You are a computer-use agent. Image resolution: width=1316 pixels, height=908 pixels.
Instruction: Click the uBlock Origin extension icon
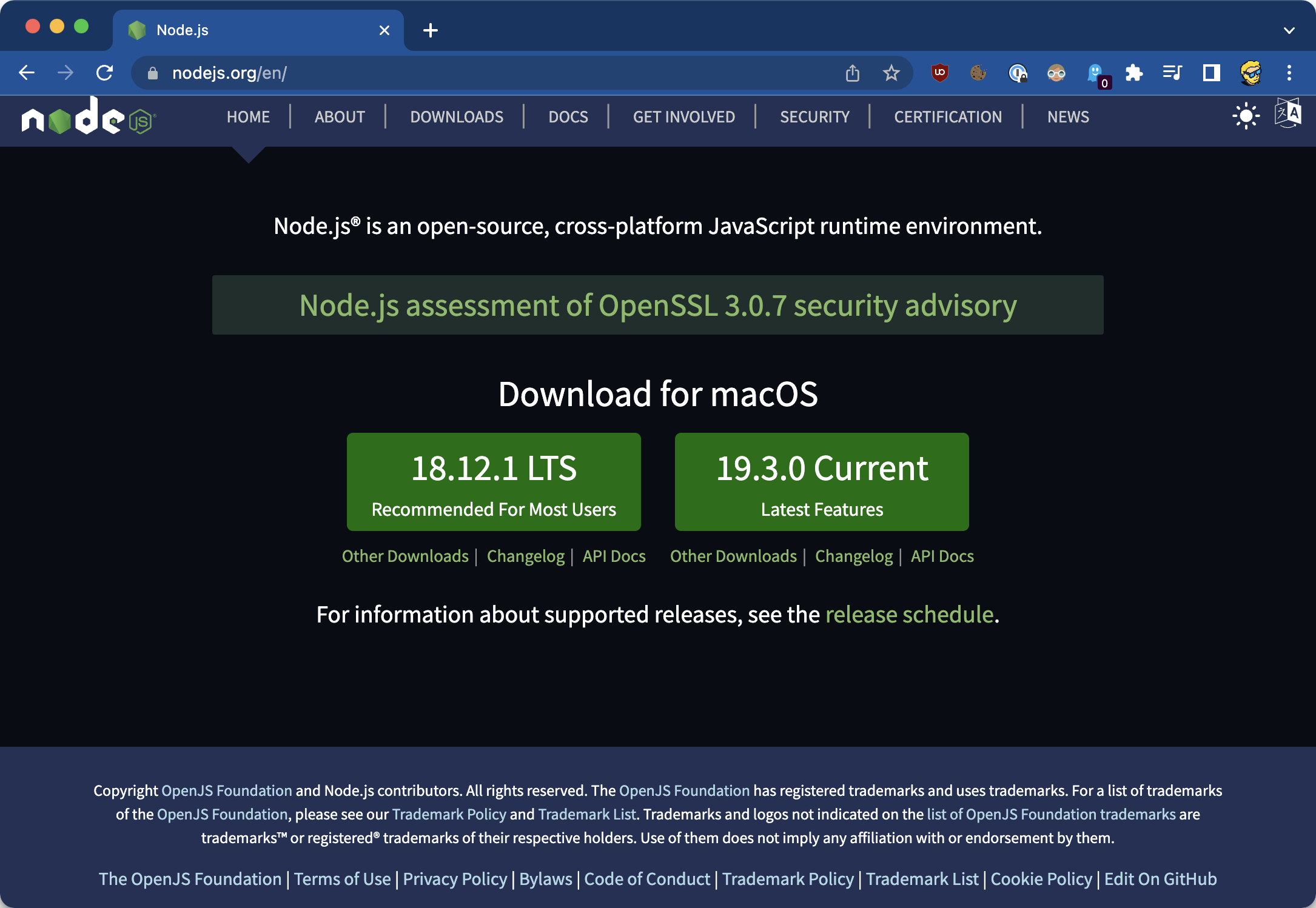click(x=939, y=73)
